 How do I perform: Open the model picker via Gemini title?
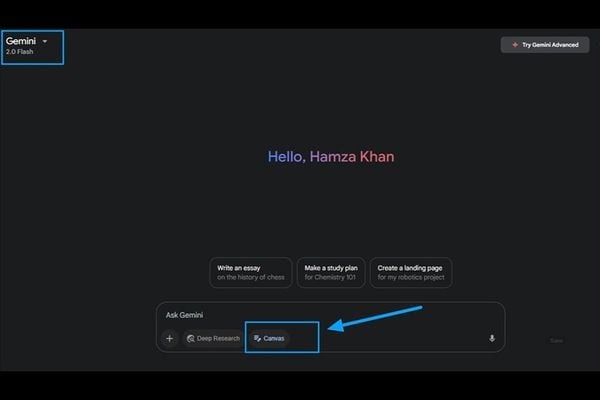tap(22, 41)
